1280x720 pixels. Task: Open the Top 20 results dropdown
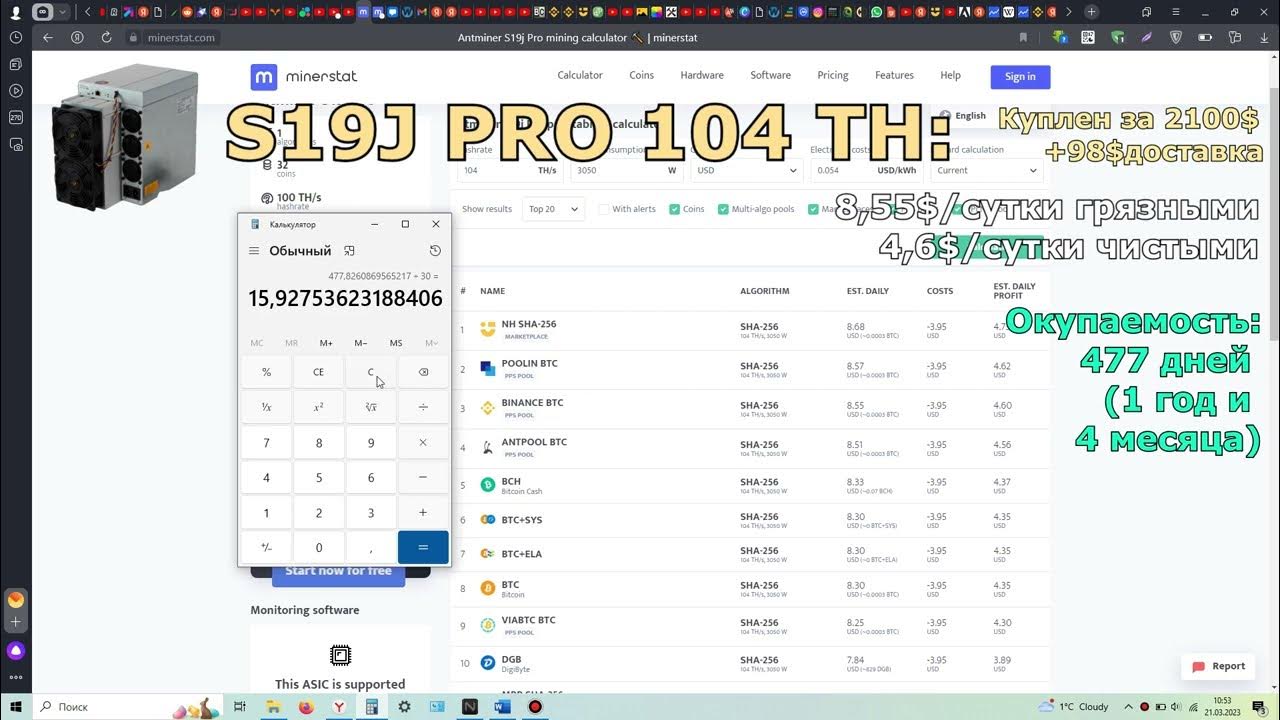[553, 209]
